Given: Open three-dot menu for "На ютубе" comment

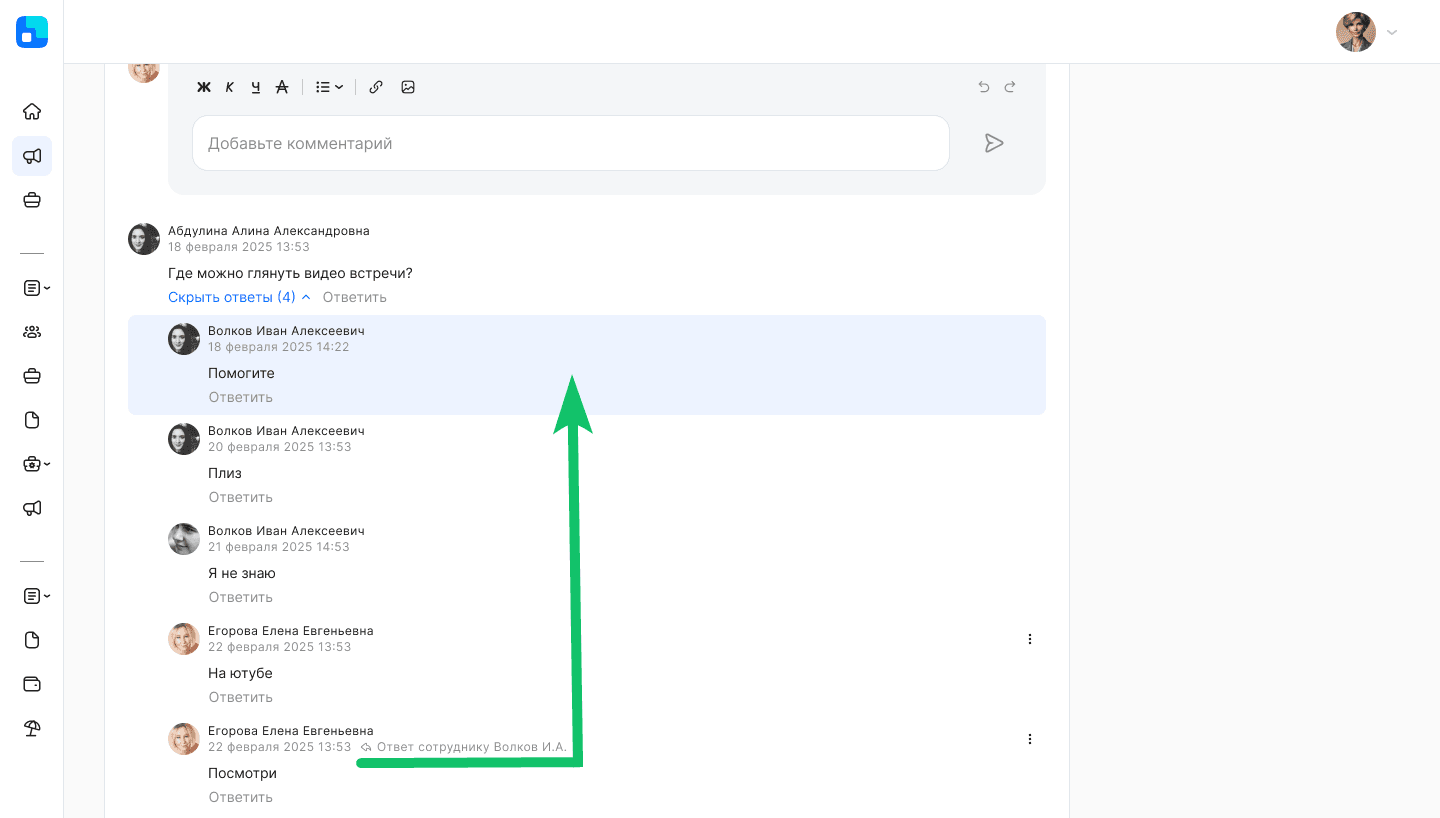Looking at the screenshot, I should tap(1030, 639).
